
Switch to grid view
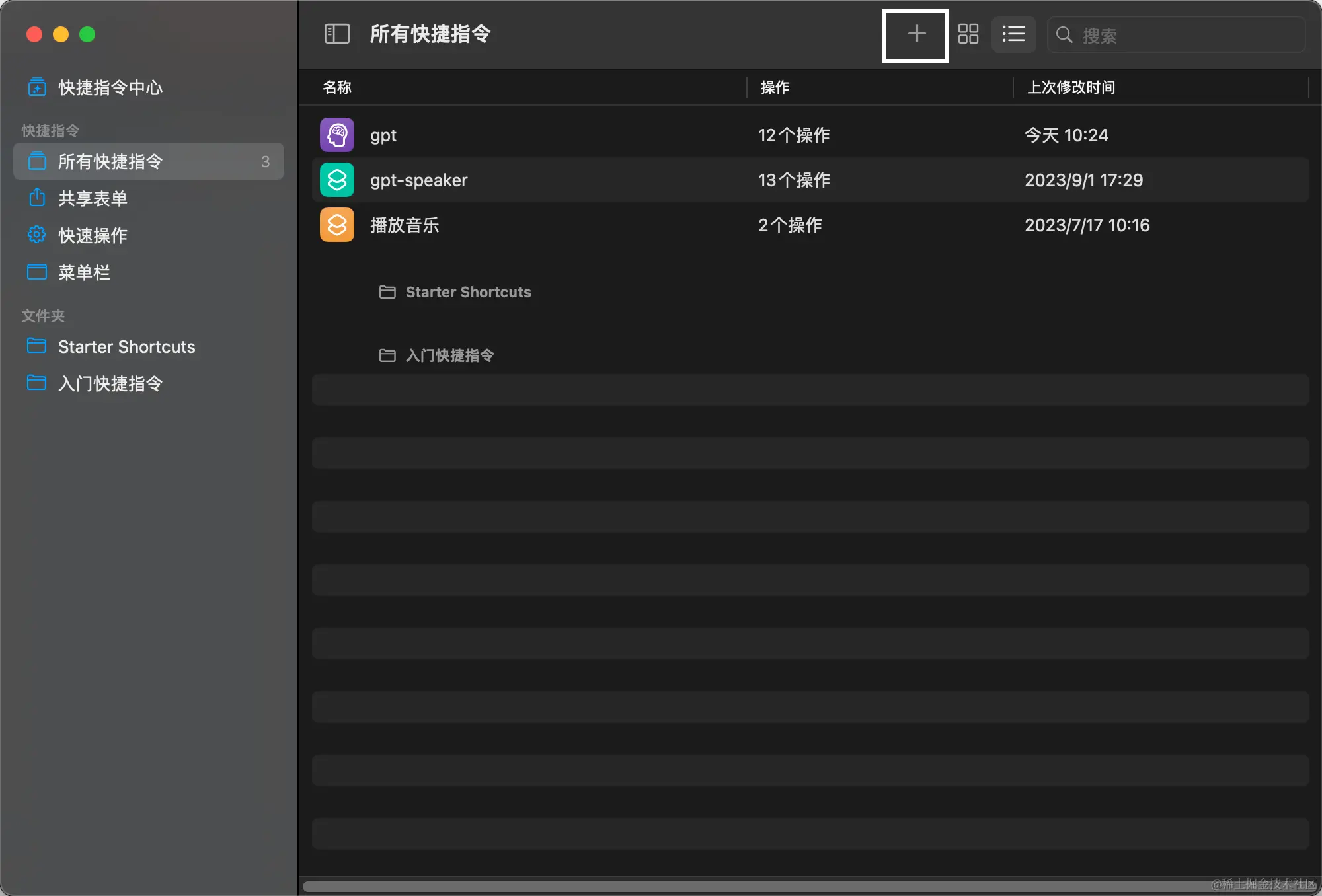coord(968,34)
